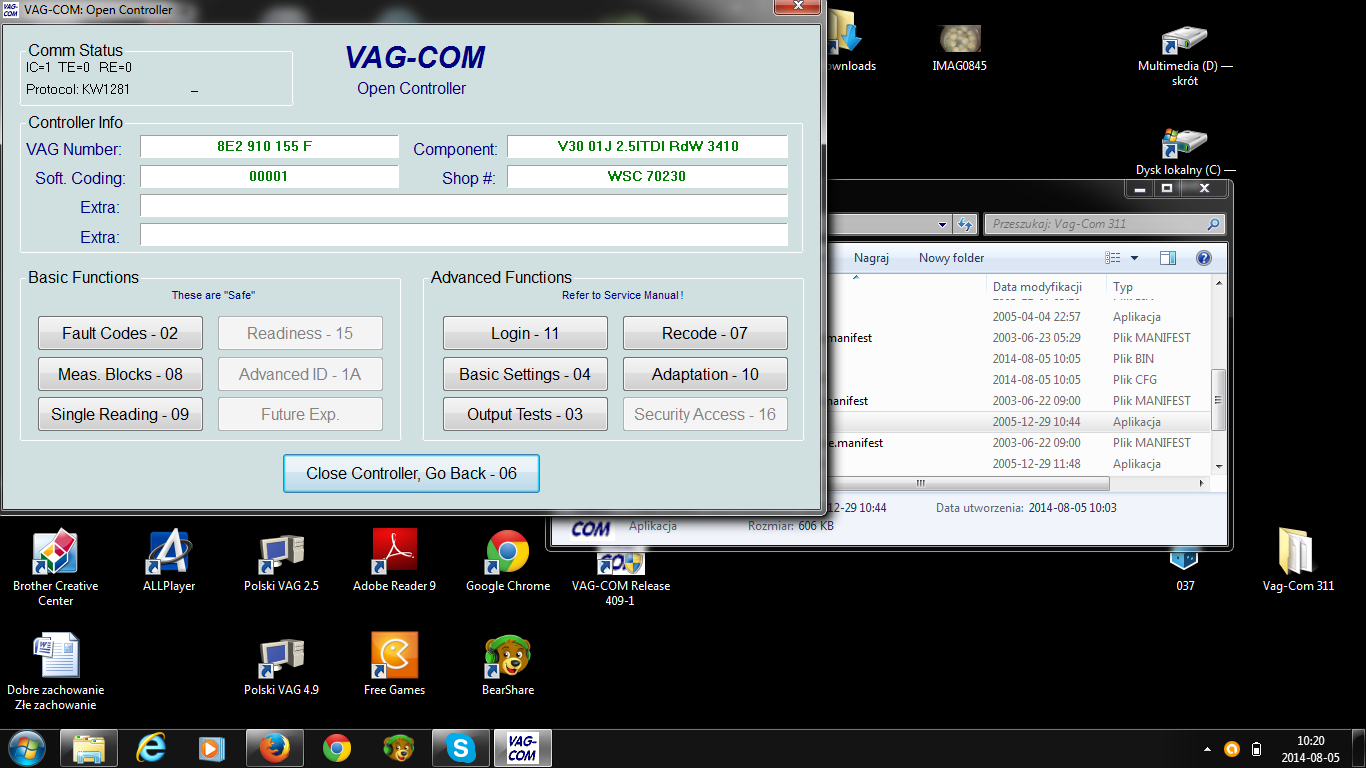Click Single Reading - 09 button

click(120, 414)
